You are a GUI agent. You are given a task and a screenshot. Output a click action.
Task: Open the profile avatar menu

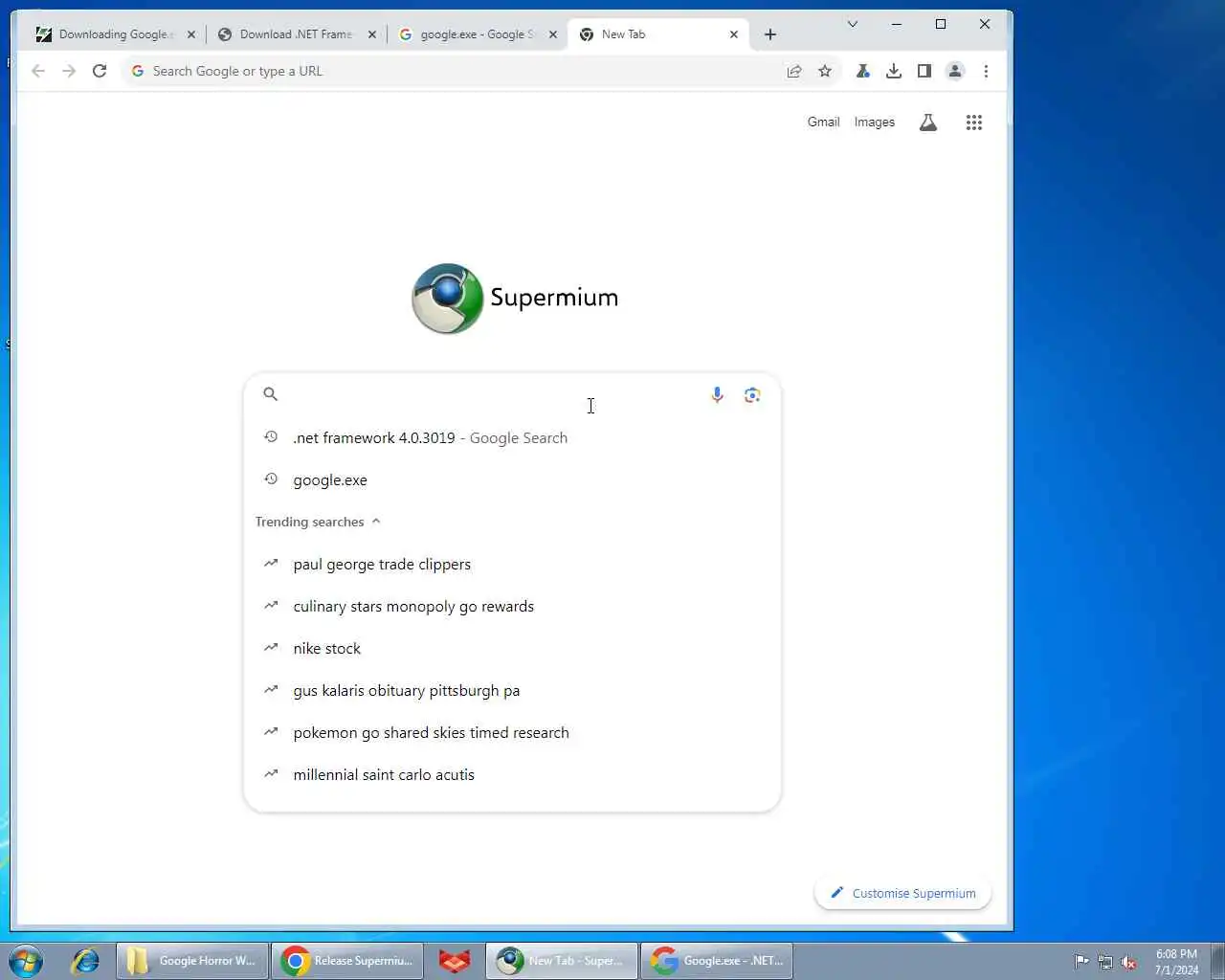click(x=955, y=71)
